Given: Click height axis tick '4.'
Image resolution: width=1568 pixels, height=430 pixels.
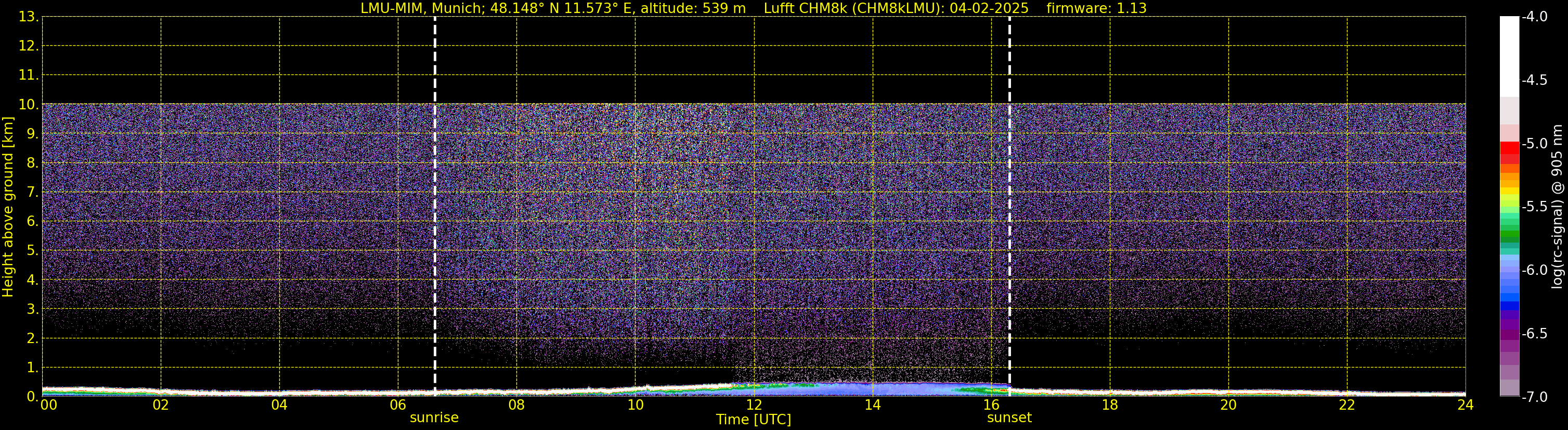Looking at the screenshot, I should point(32,280).
